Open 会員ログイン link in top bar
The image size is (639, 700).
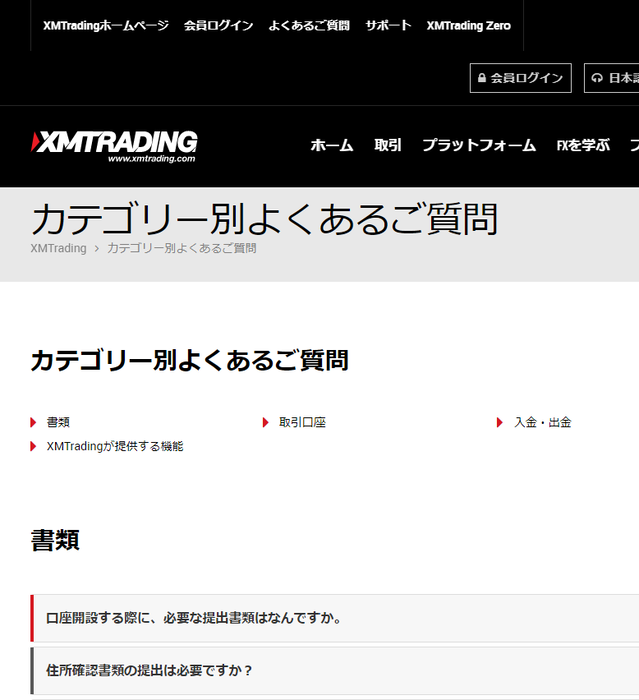(x=218, y=25)
